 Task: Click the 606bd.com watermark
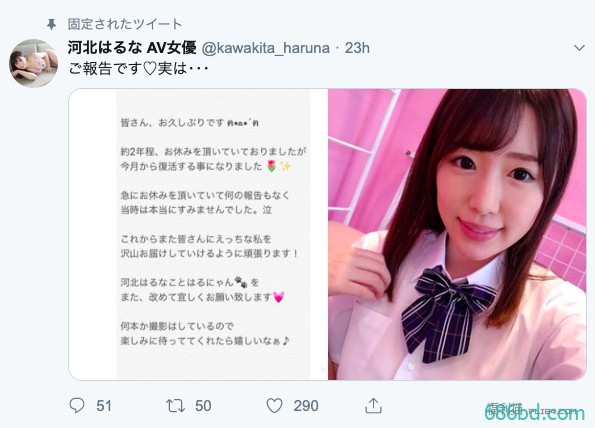click(x=535, y=413)
